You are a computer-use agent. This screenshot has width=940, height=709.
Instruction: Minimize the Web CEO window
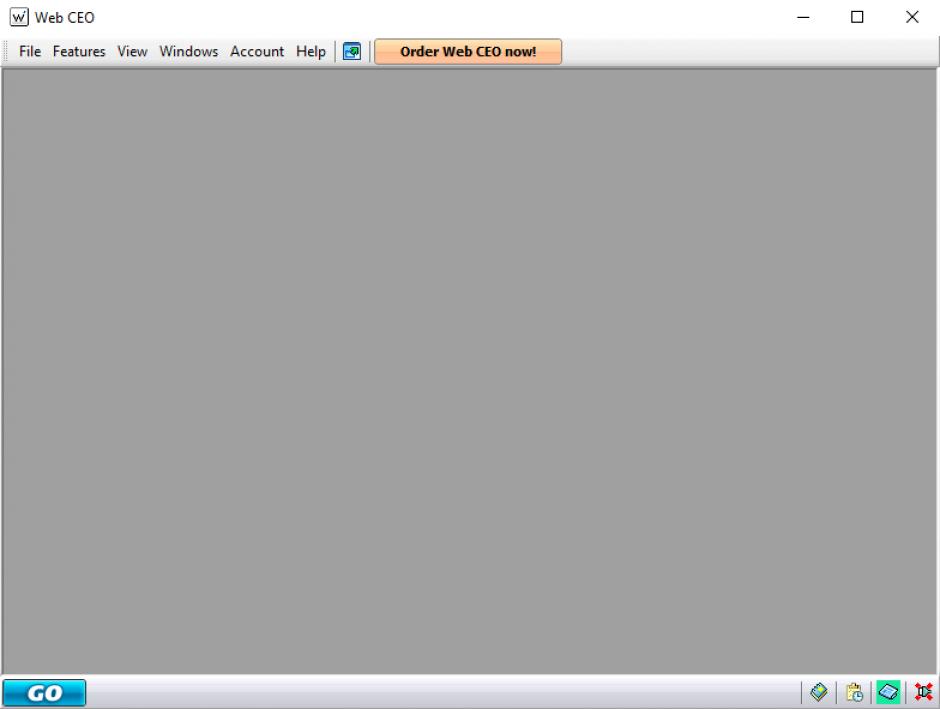tap(803, 17)
